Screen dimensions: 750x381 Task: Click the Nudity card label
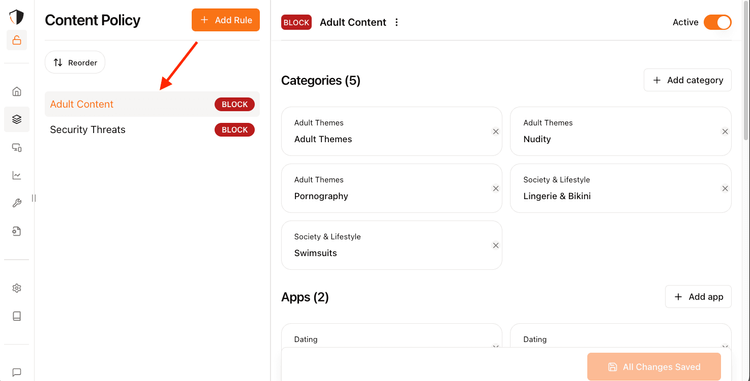pos(537,139)
